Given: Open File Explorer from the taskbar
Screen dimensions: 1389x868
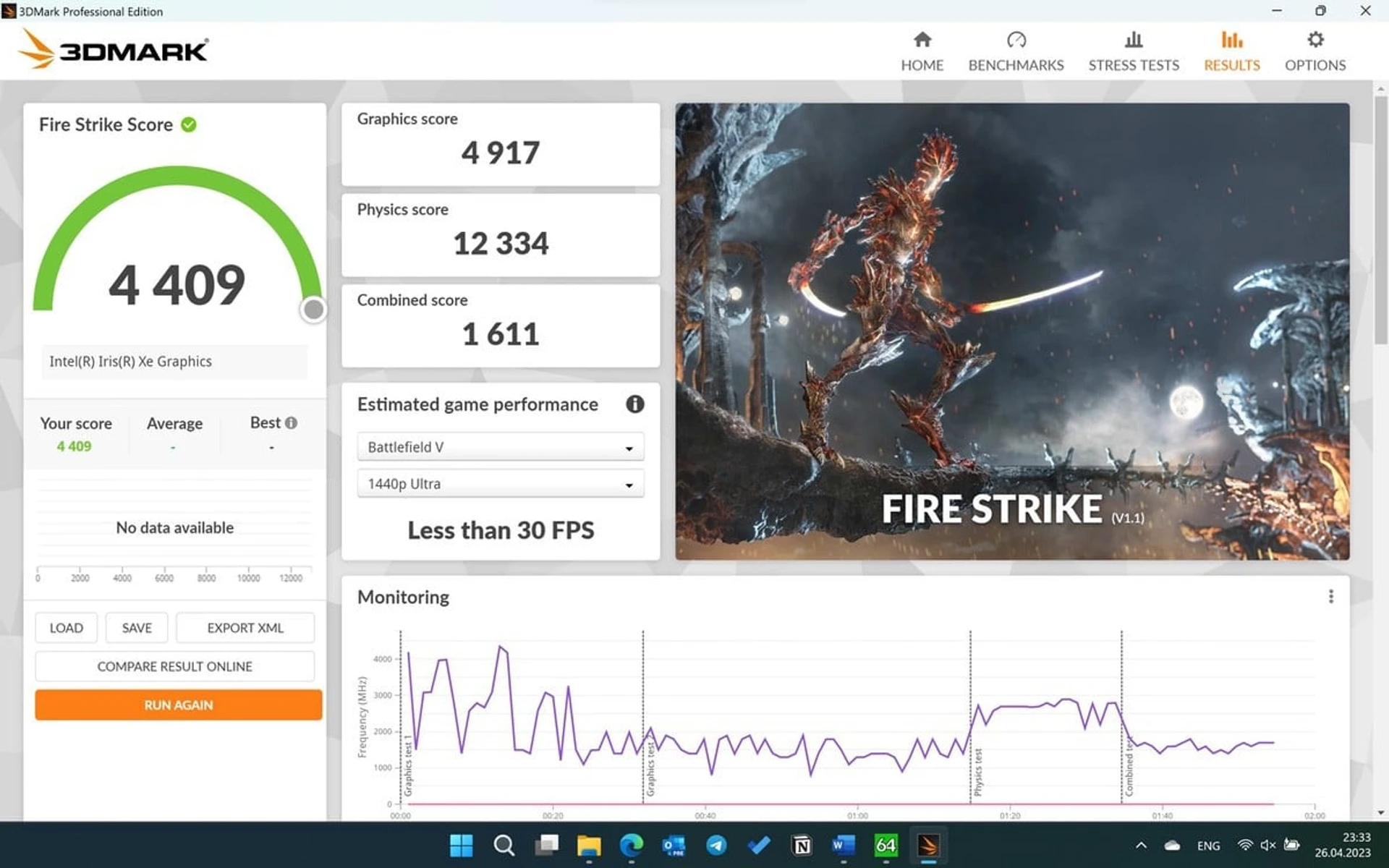Looking at the screenshot, I should click(589, 845).
